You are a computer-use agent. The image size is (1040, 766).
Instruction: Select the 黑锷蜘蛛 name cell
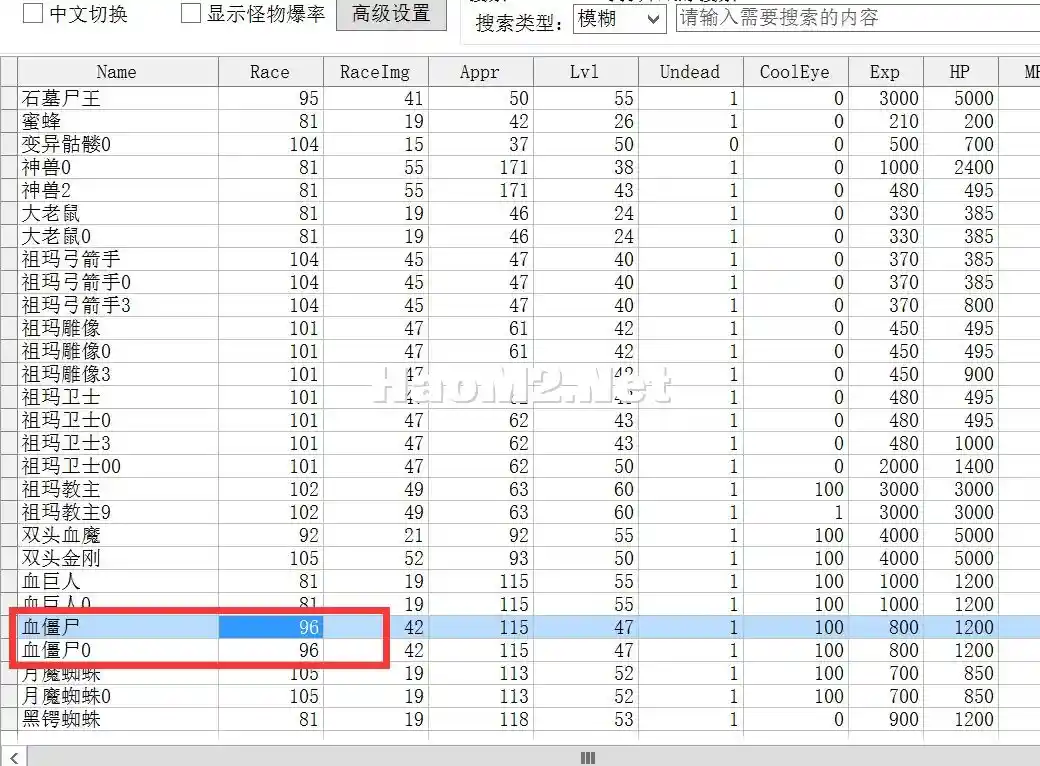pos(117,719)
